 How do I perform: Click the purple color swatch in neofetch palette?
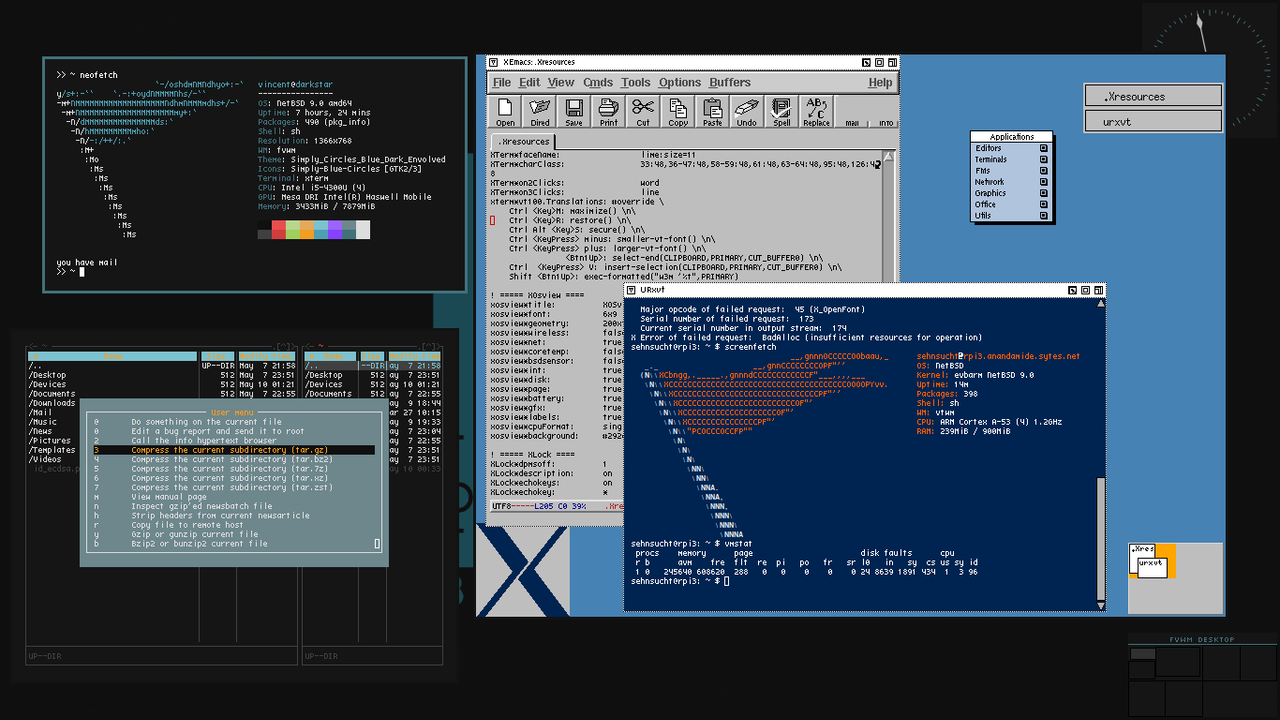click(335, 230)
